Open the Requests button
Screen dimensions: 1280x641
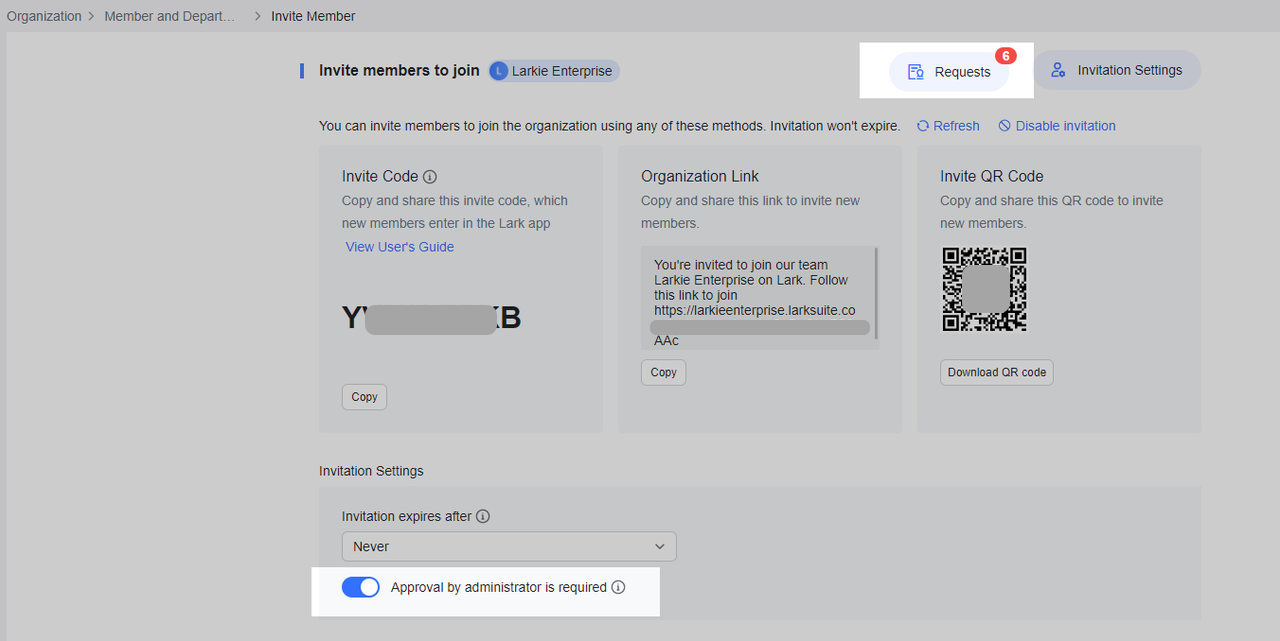pyautogui.click(x=949, y=72)
